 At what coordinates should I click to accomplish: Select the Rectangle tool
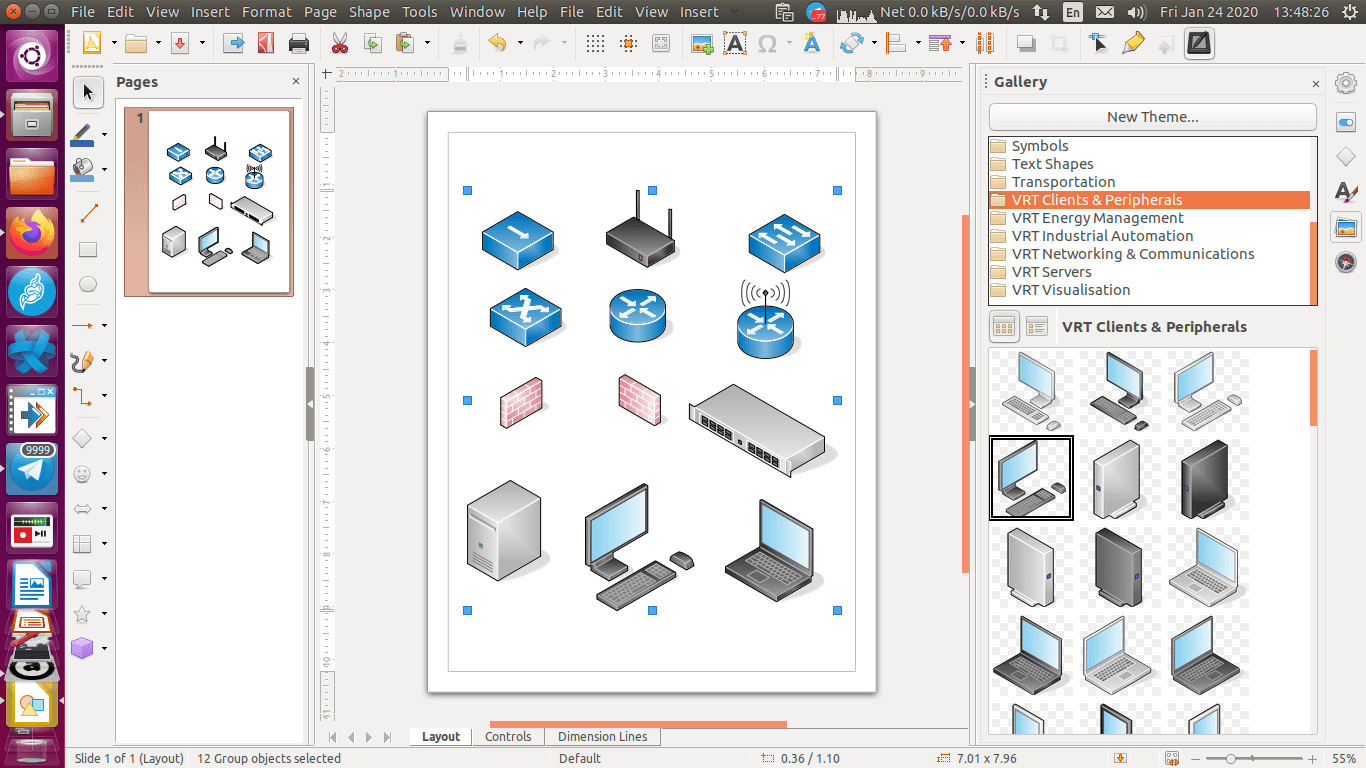pyautogui.click(x=88, y=249)
